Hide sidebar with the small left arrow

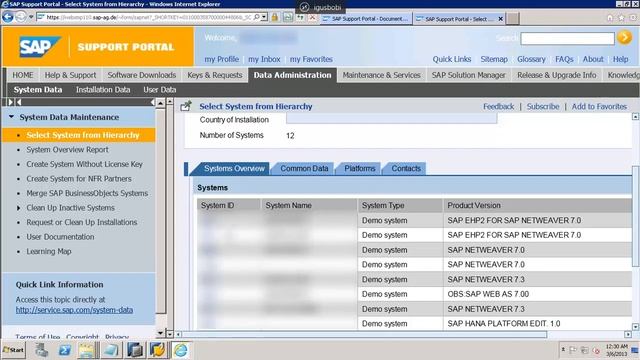point(153,102)
